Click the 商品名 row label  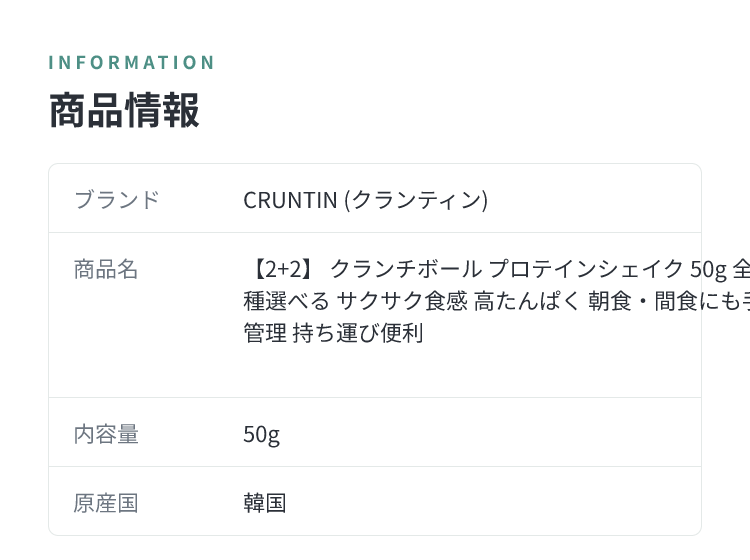tap(106, 269)
